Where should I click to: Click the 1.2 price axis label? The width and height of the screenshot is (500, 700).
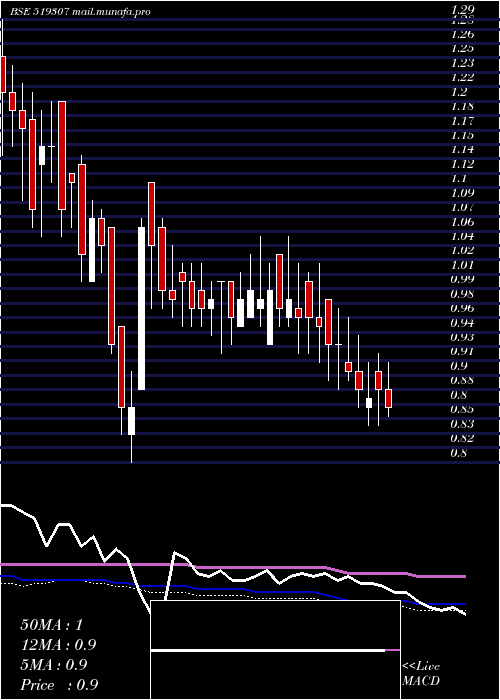point(459,92)
